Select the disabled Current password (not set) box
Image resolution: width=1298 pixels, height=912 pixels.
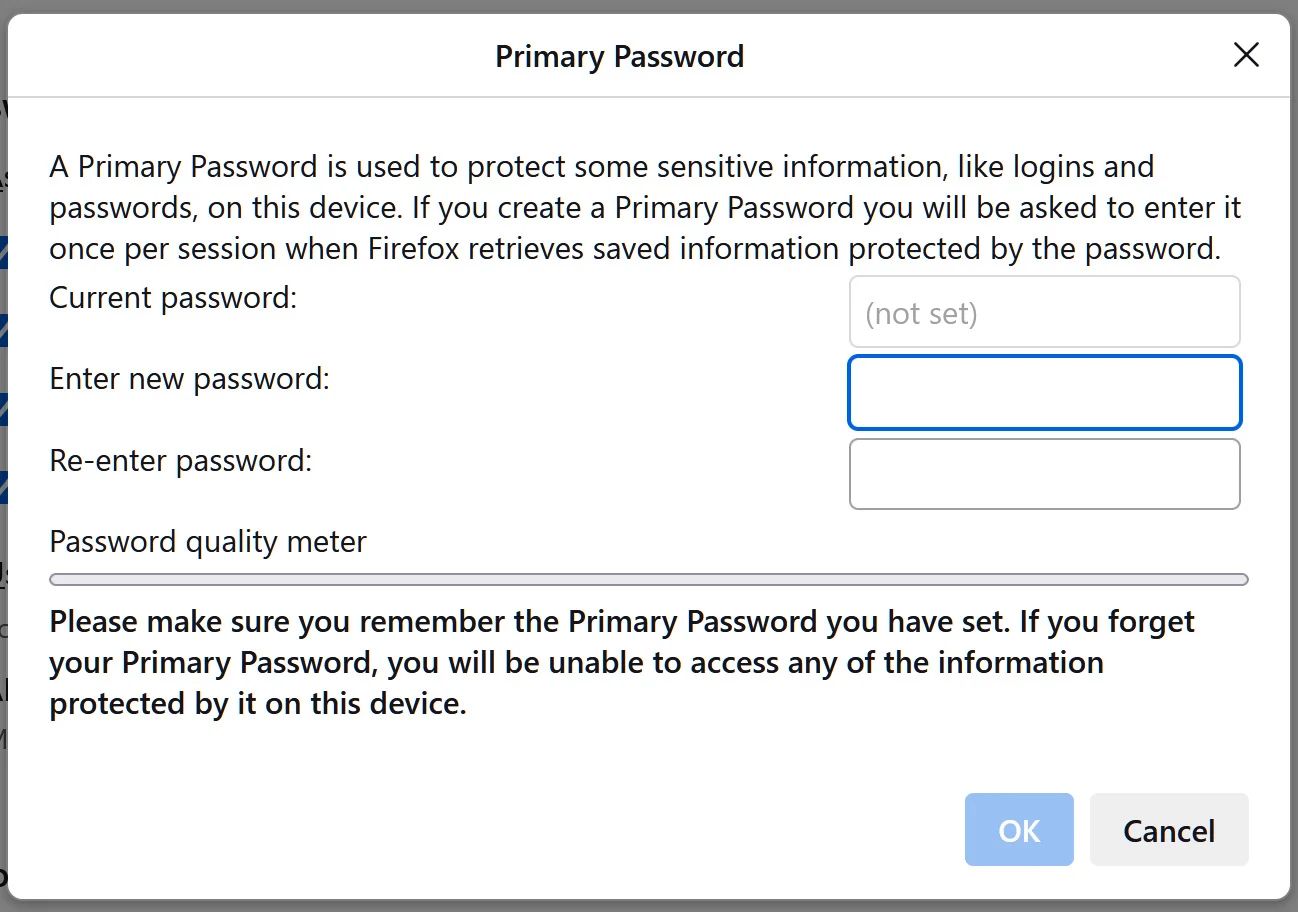(x=1045, y=312)
